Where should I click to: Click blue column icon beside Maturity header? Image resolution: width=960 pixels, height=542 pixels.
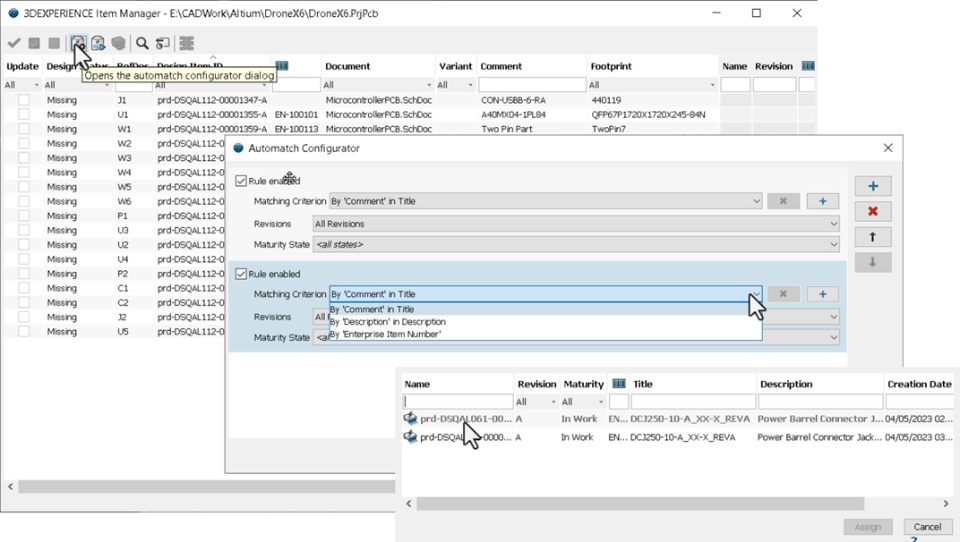[619, 383]
